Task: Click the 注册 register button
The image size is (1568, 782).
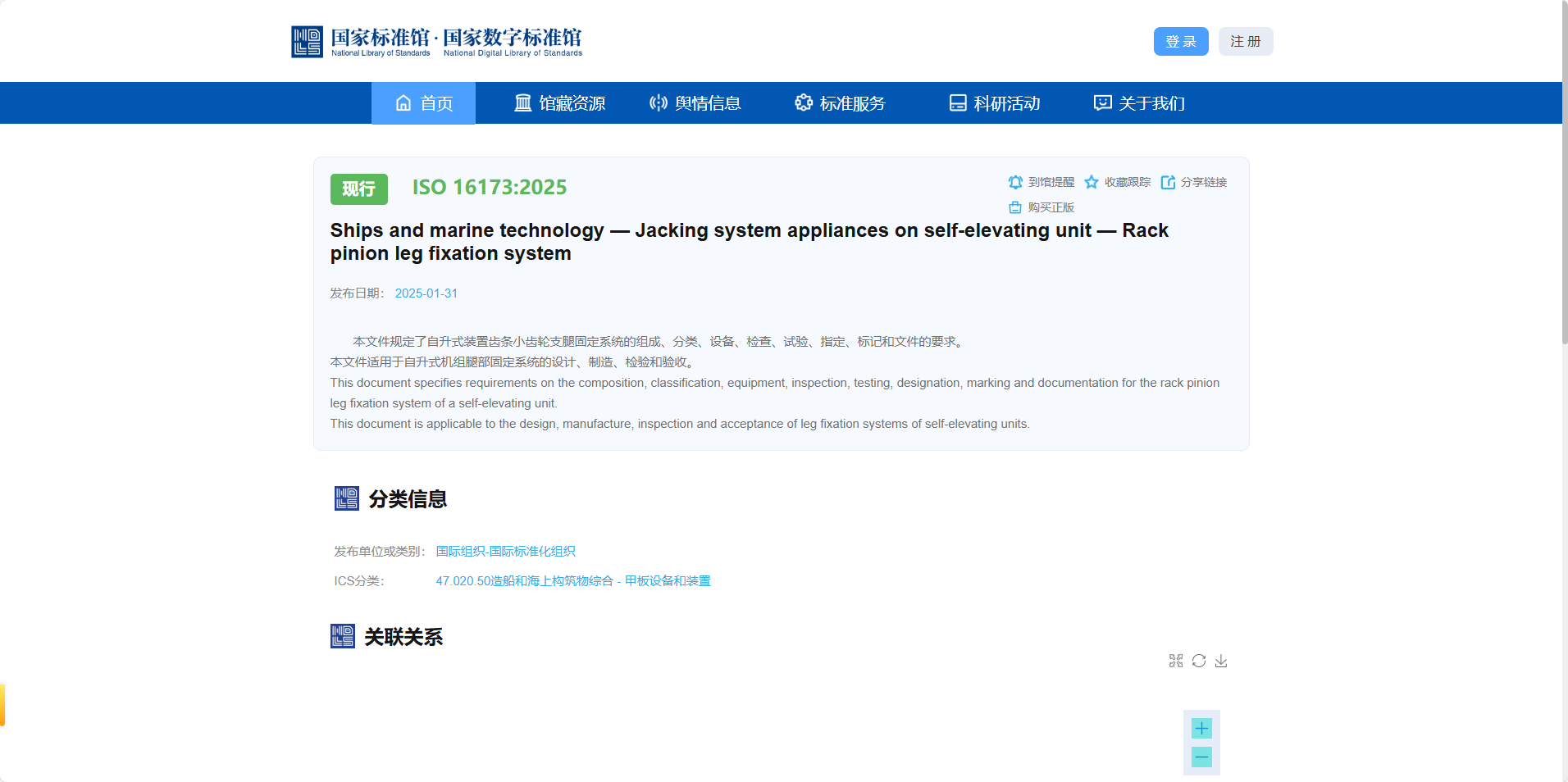Action: point(1245,42)
